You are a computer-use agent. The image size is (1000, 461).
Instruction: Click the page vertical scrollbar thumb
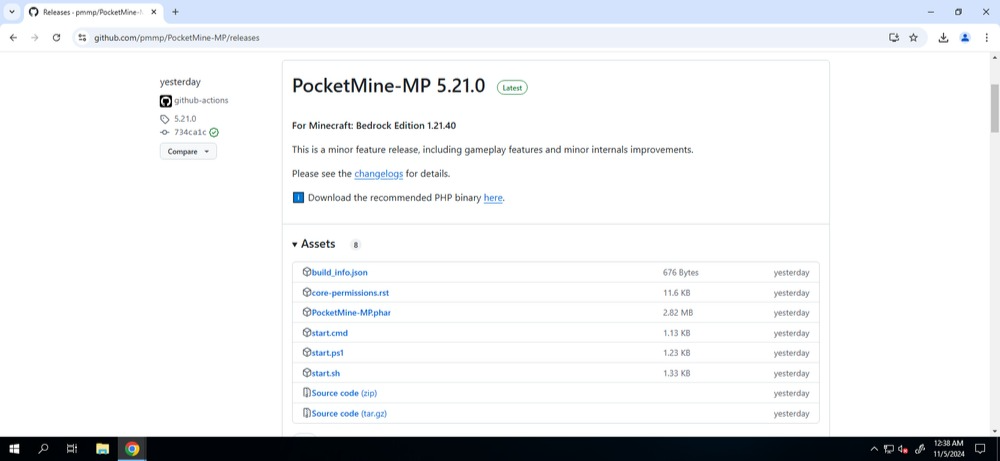click(994, 108)
